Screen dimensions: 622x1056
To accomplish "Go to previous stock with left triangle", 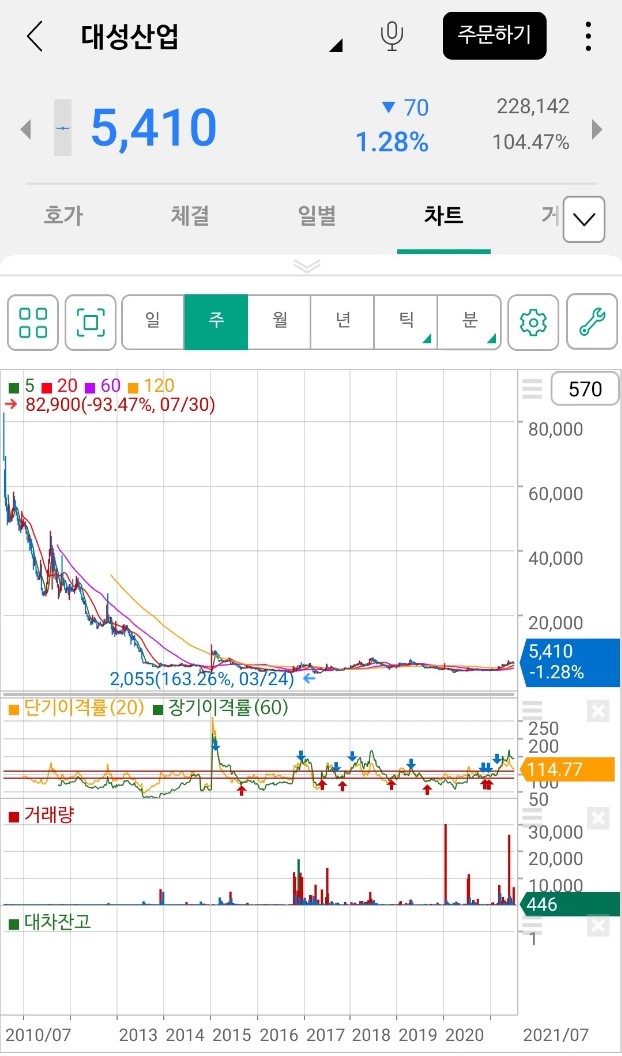I will coord(26,129).
